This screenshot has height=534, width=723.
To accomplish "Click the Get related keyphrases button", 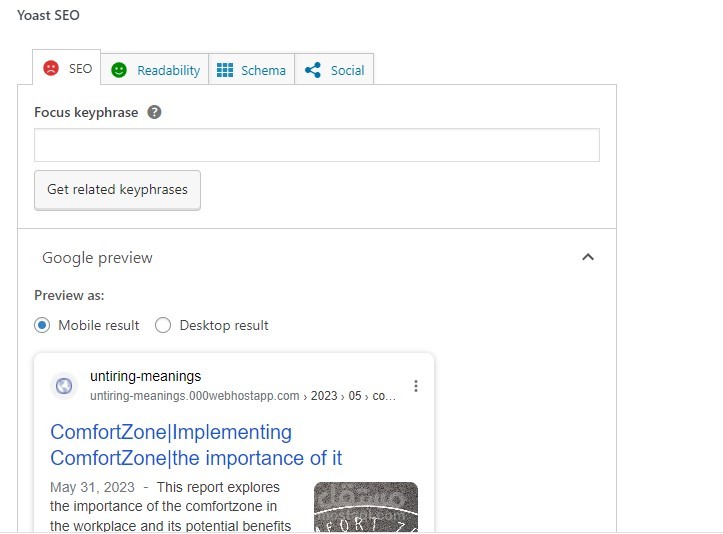I will coord(117,189).
